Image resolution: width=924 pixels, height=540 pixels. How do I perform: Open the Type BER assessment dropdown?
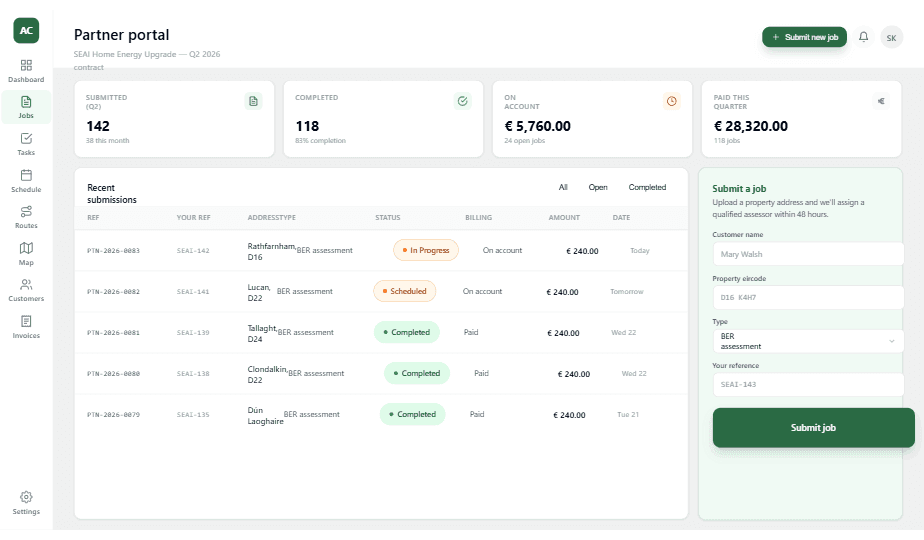pos(807,341)
